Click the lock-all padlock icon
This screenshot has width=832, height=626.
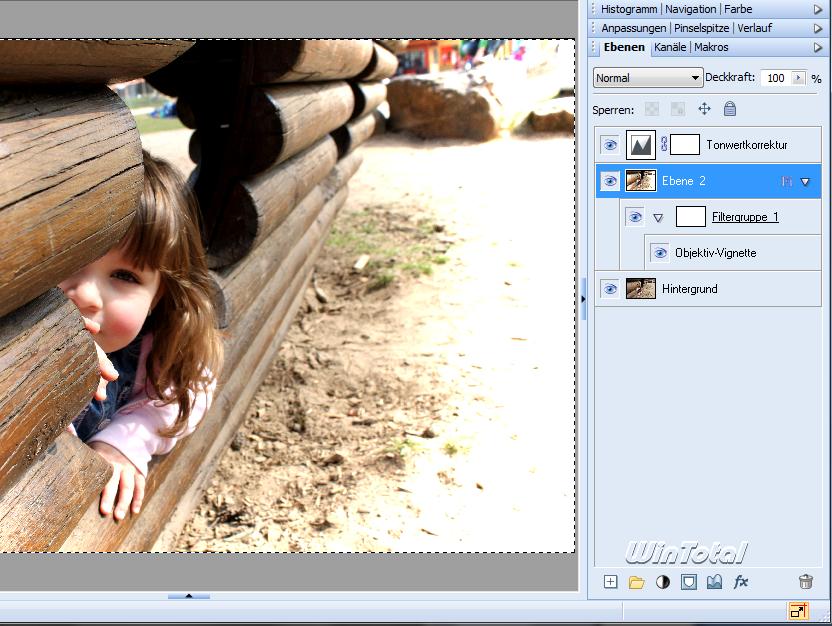tap(730, 109)
